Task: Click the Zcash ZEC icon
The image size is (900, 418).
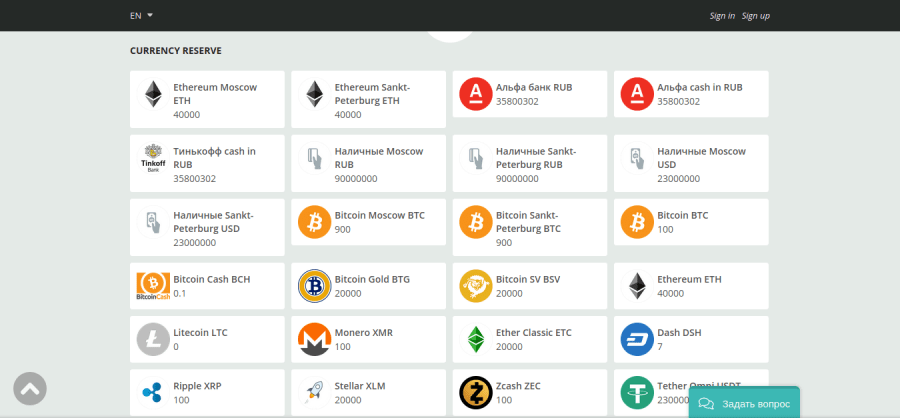Action: [x=476, y=393]
